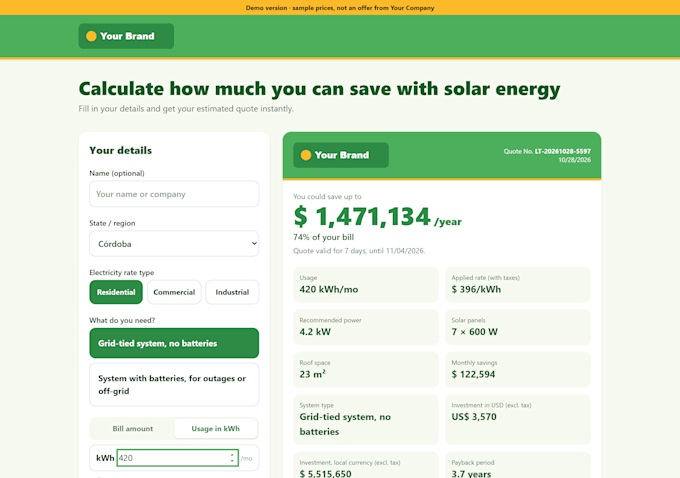Open the State / region dropdown showing Córdoba
This screenshot has width=680, height=478.
click(x=174, y=244)
